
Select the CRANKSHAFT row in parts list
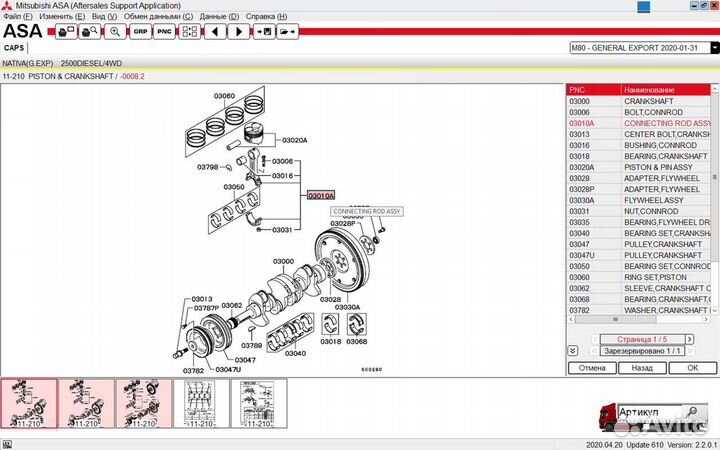(x=640, y=101)
